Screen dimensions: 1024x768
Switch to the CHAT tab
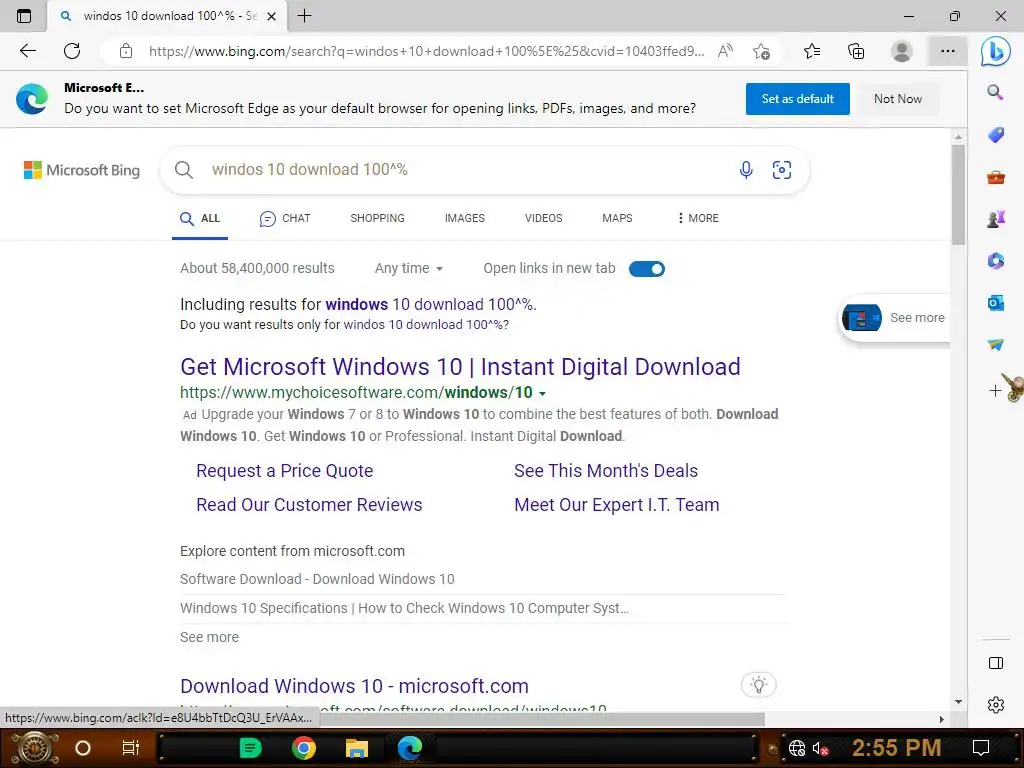pos(285,218)
